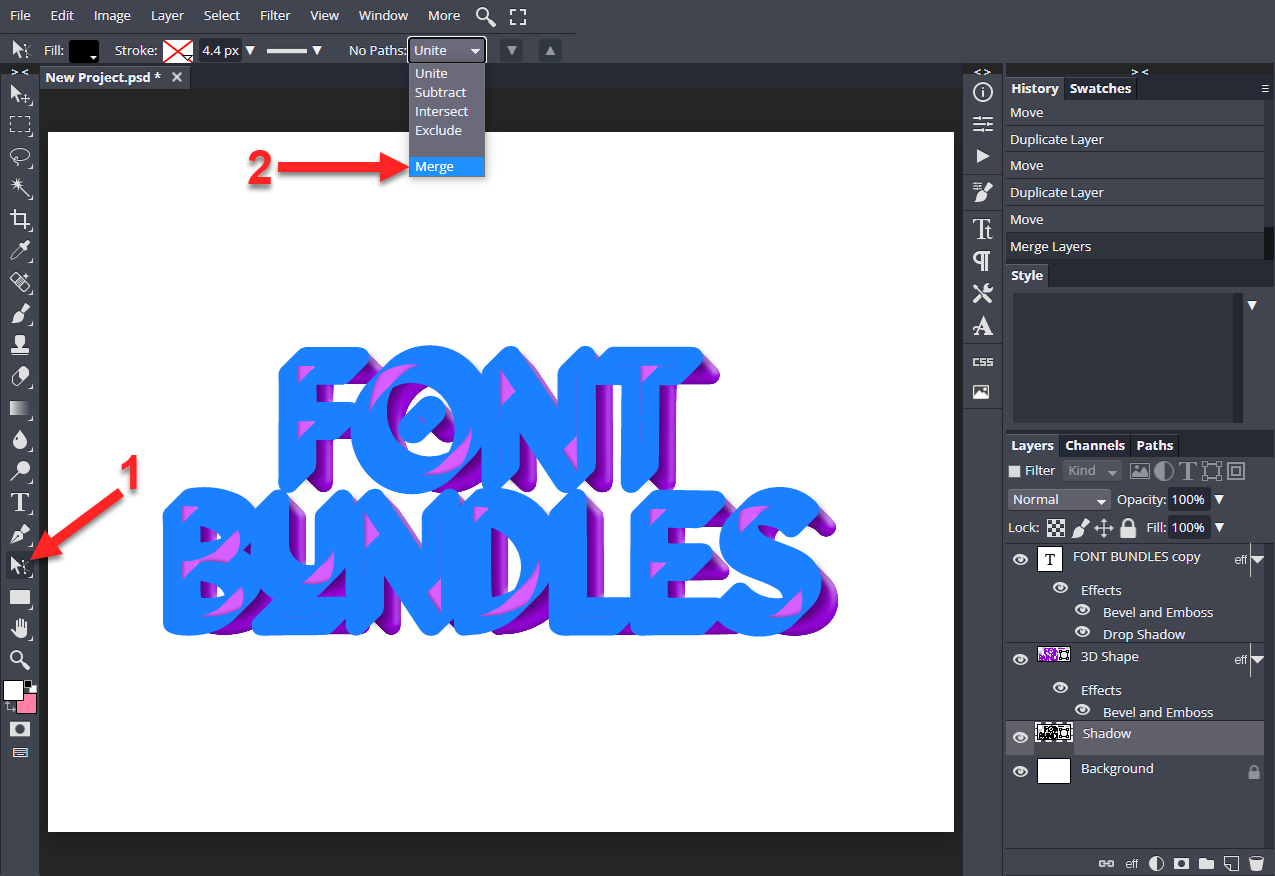Open the Style panel dropdown arrow

pos(1252,305)
